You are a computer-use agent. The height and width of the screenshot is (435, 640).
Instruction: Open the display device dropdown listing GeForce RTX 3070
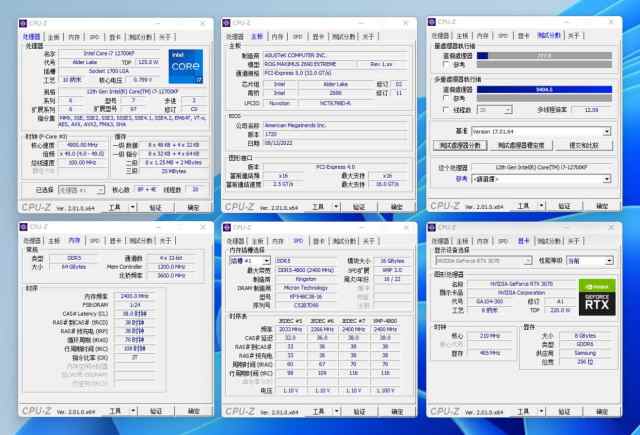click(x=483, y=260)
